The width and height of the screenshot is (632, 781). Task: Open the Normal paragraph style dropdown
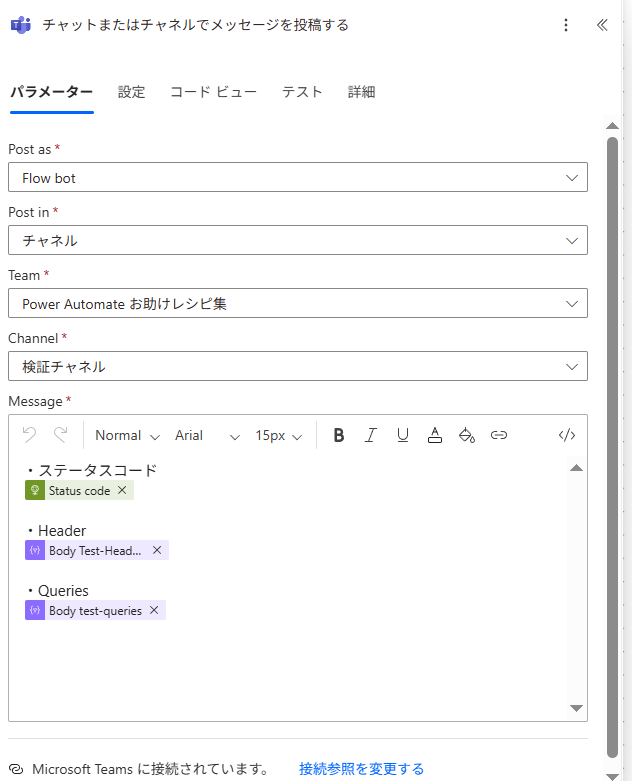[x=127, y=435]
